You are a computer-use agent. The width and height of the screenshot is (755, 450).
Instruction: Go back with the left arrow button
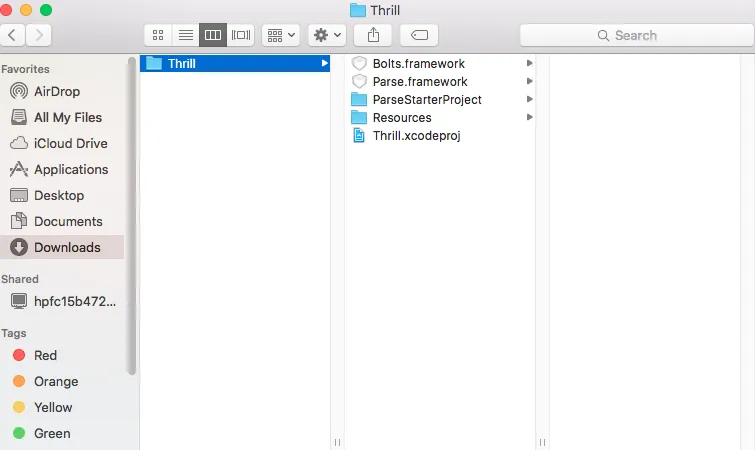(x=12, y=35)
